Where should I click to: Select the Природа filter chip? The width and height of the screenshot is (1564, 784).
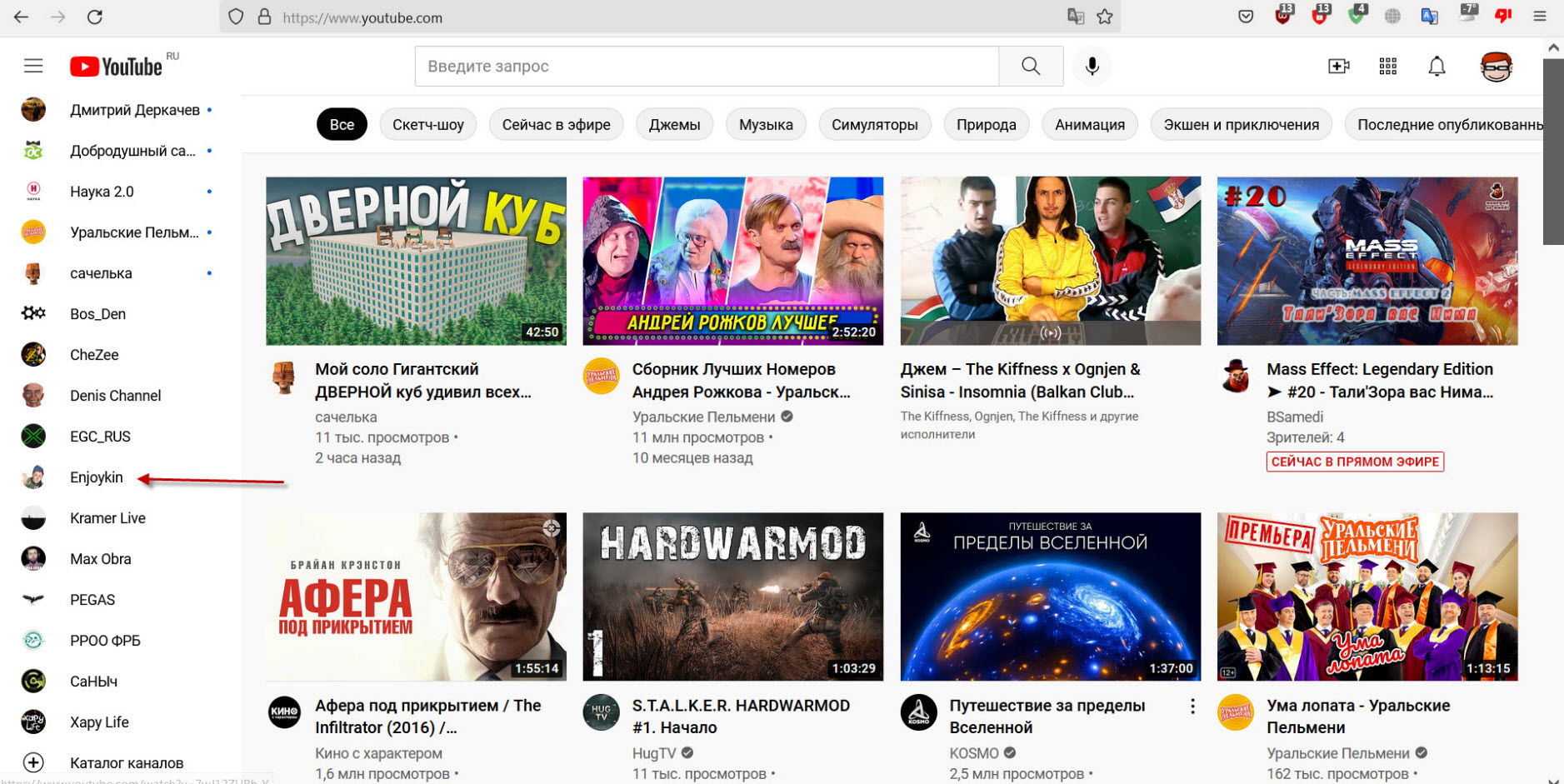tap(986, 125)
